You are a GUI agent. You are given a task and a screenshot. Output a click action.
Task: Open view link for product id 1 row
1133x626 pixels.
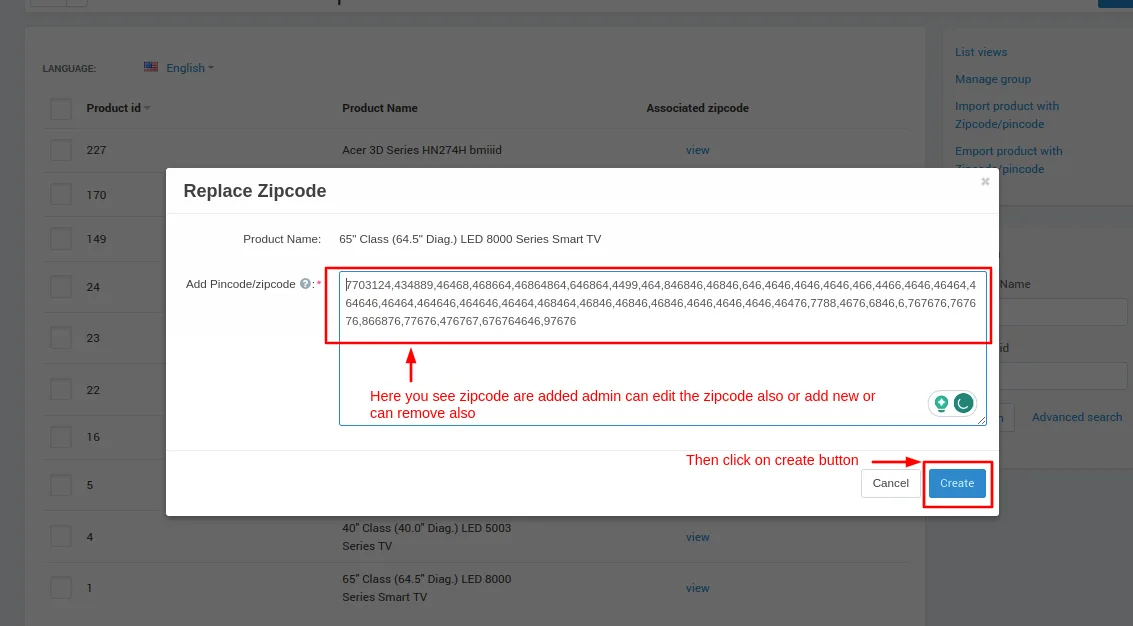click(697, 588)
